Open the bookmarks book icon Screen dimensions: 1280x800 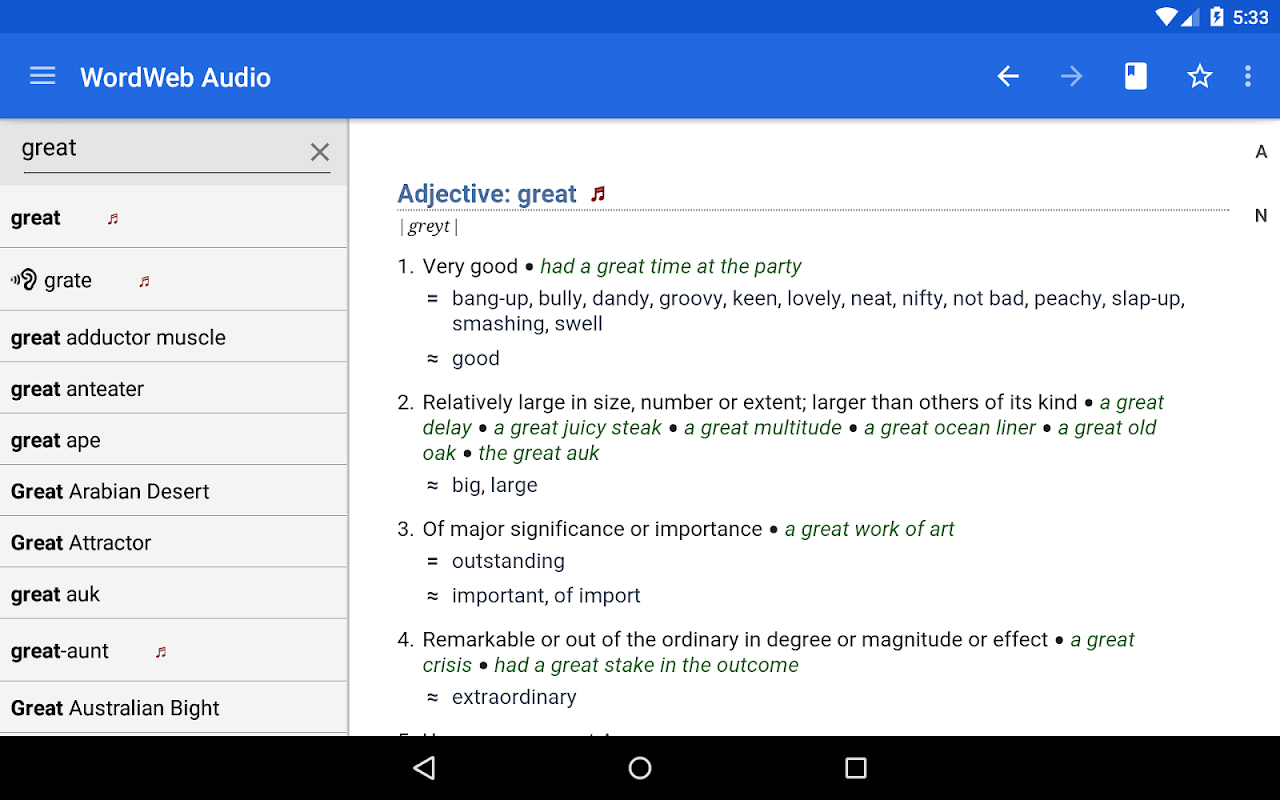(x=1136, y=76)
